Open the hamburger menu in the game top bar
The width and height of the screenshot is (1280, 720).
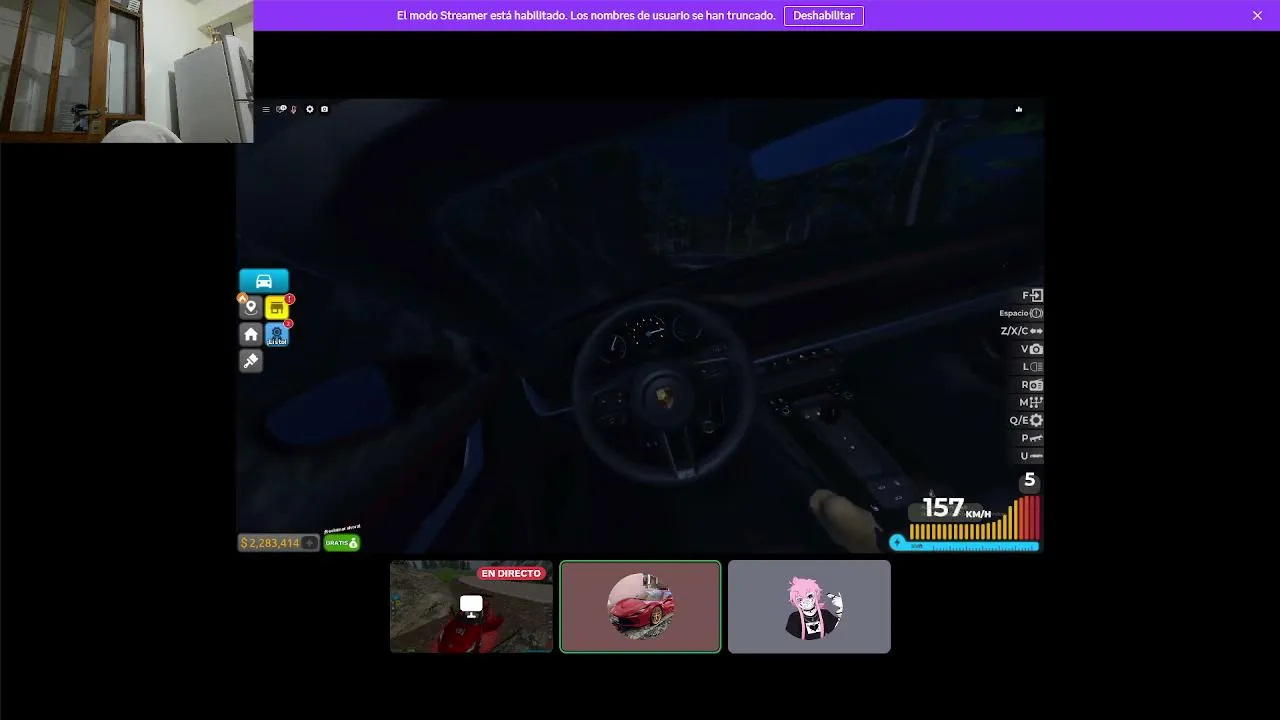click(266, 109)
